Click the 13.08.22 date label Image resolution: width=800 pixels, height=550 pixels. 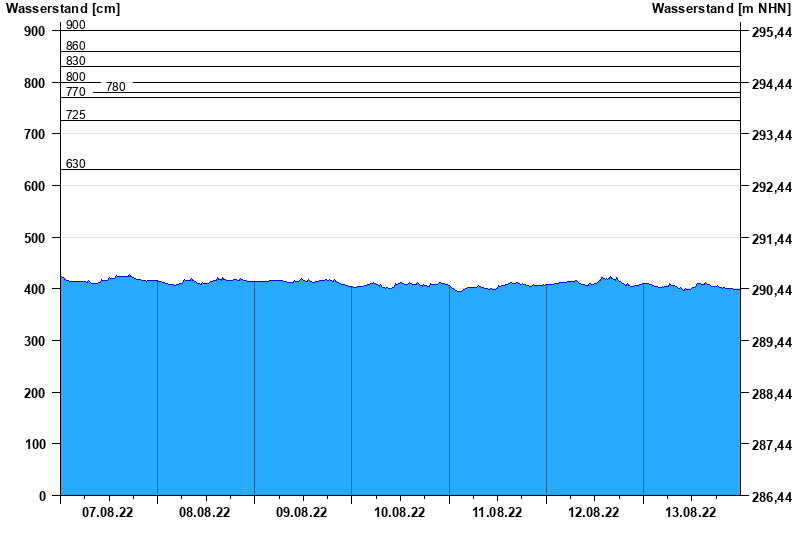tap(691, 513)
